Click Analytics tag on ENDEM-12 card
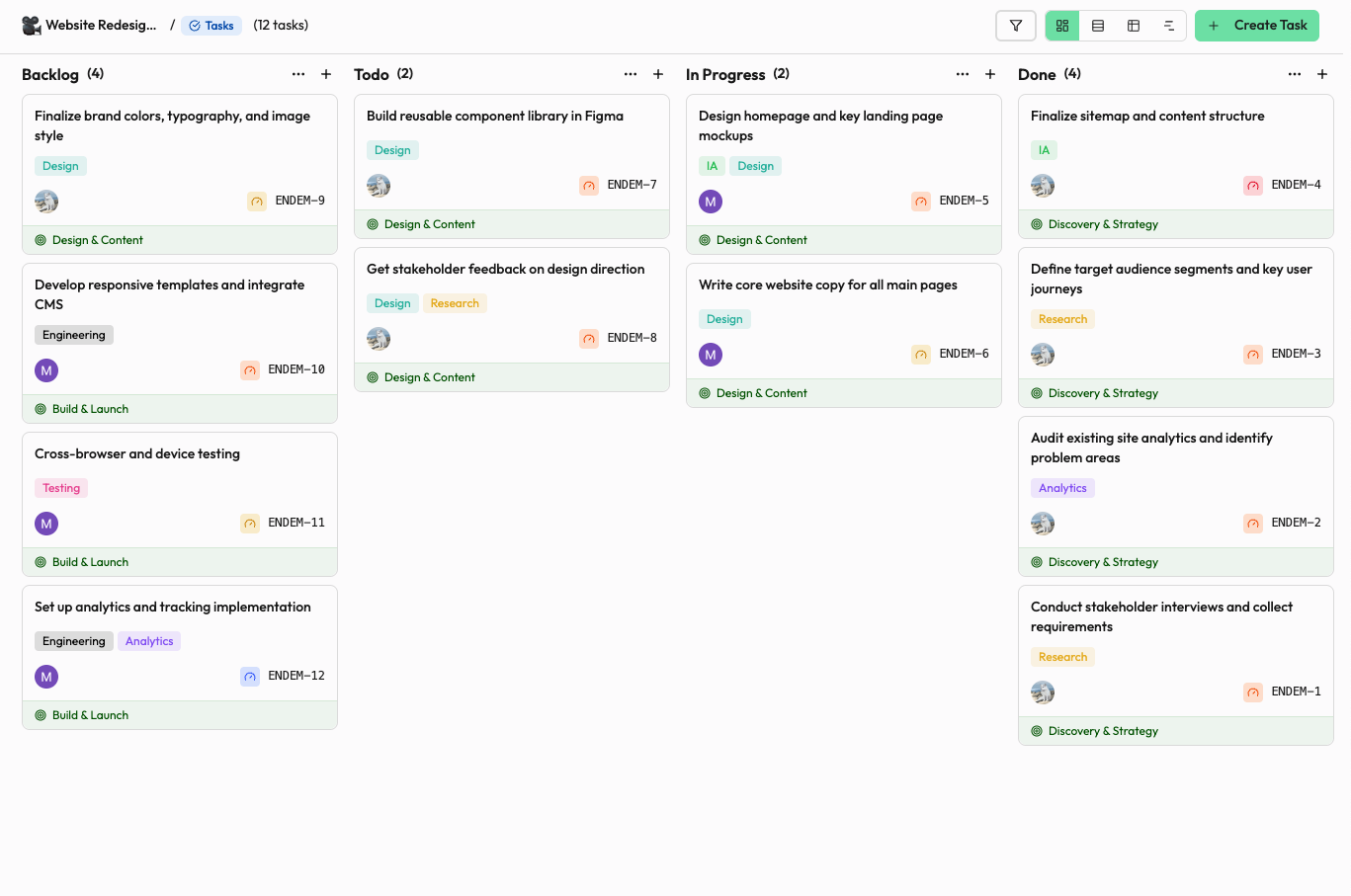The image size is (1351, 896). [149, 641]
